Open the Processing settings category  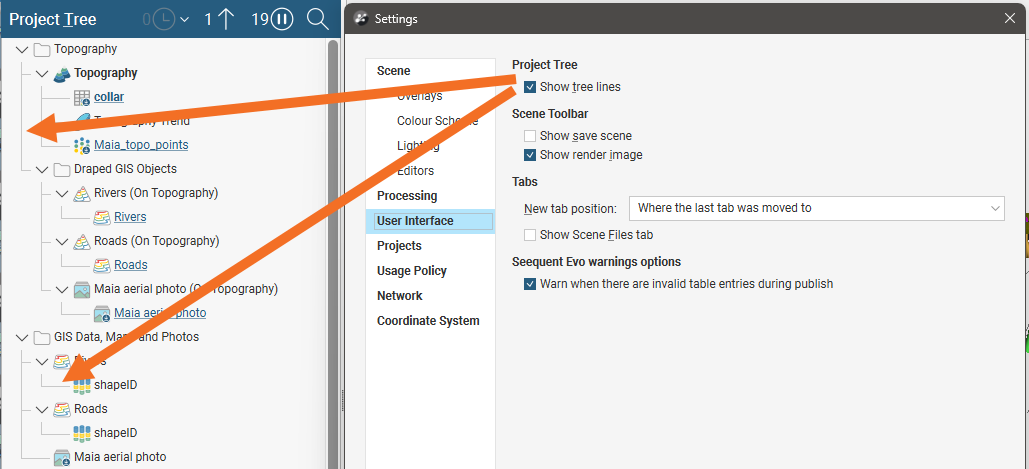click(407, 196)
